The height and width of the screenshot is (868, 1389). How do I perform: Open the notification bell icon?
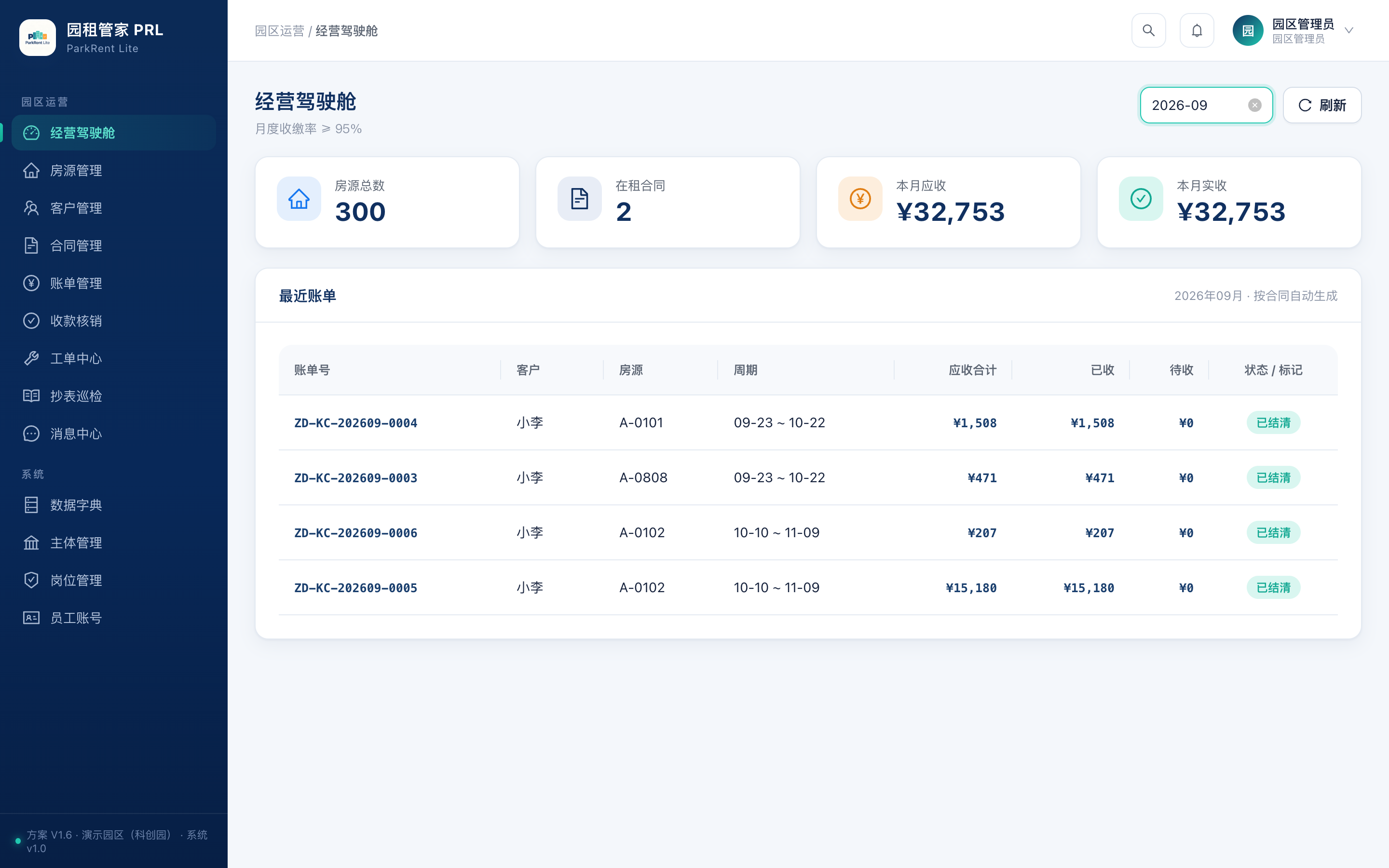[1196, 30]
